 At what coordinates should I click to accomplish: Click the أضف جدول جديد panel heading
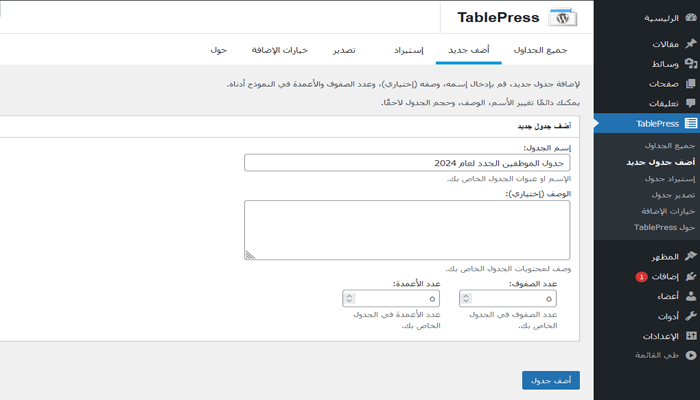tap(544, 126)
